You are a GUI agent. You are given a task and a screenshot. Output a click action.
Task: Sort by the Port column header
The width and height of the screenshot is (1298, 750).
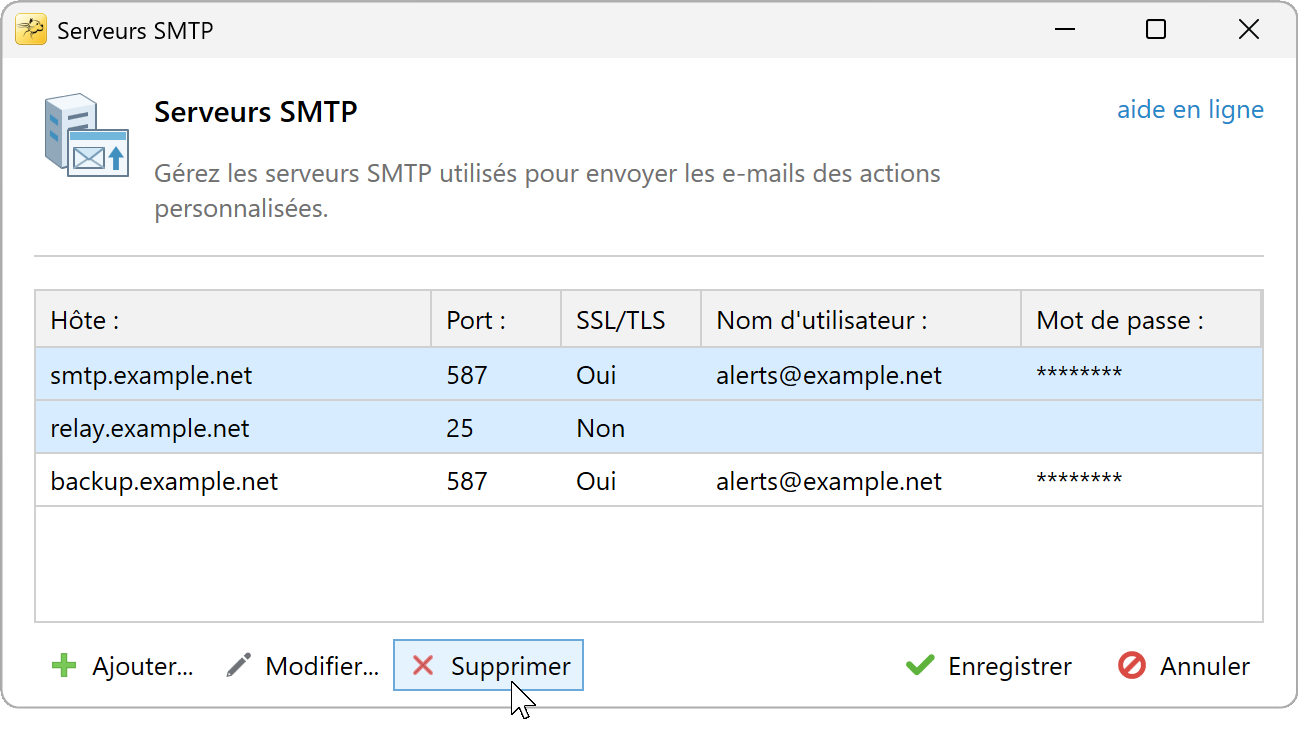[496, 320]
